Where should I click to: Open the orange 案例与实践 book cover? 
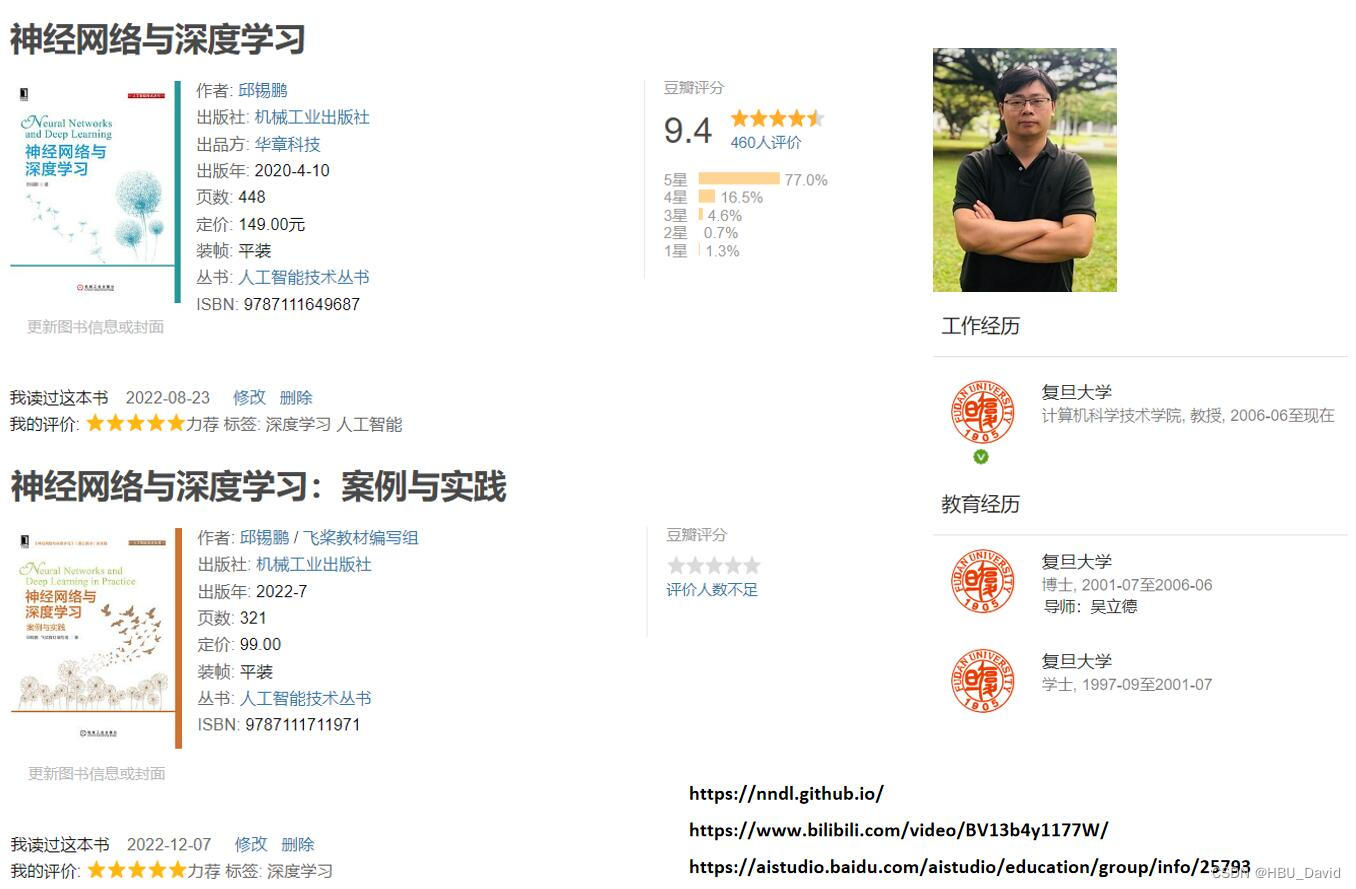tap(96, 638)
